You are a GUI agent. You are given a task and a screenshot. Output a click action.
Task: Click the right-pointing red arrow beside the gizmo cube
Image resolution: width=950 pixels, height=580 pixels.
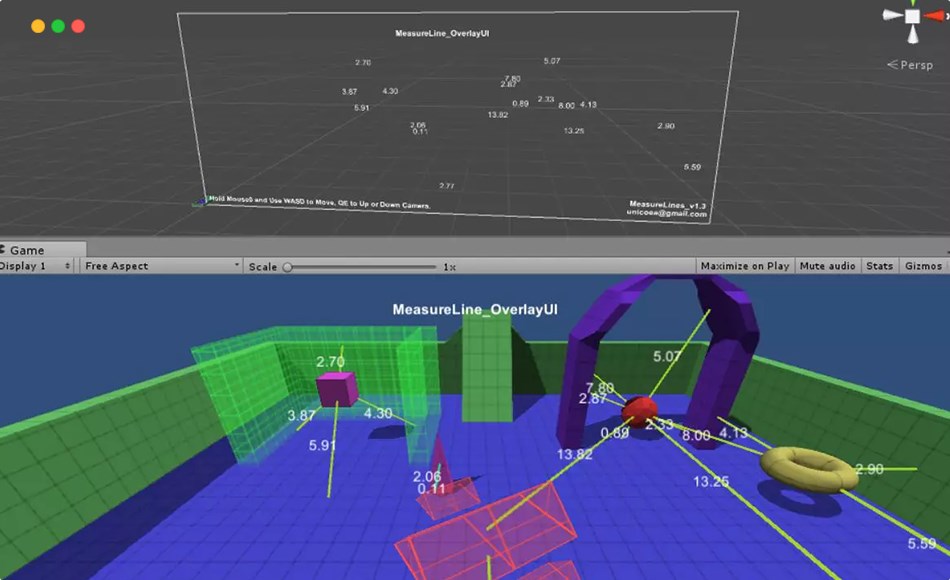[x=934, y=15]
